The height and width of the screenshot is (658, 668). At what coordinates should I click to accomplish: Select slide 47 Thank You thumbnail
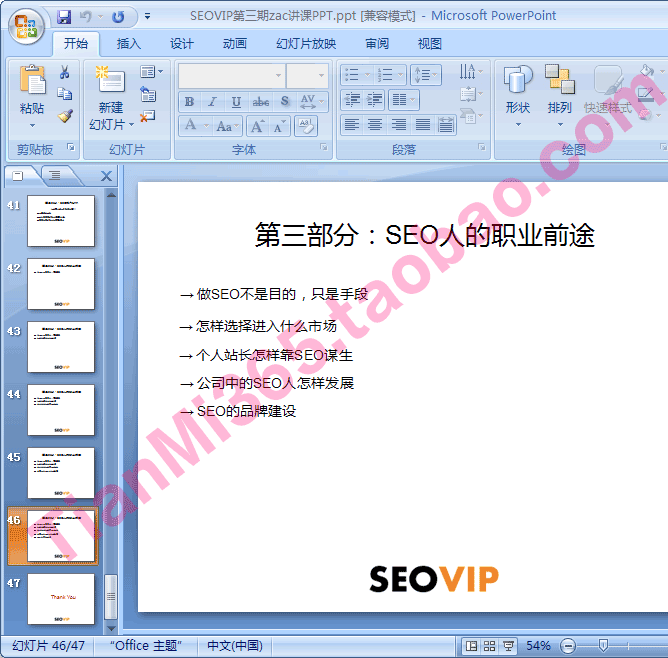click(61, 599)
